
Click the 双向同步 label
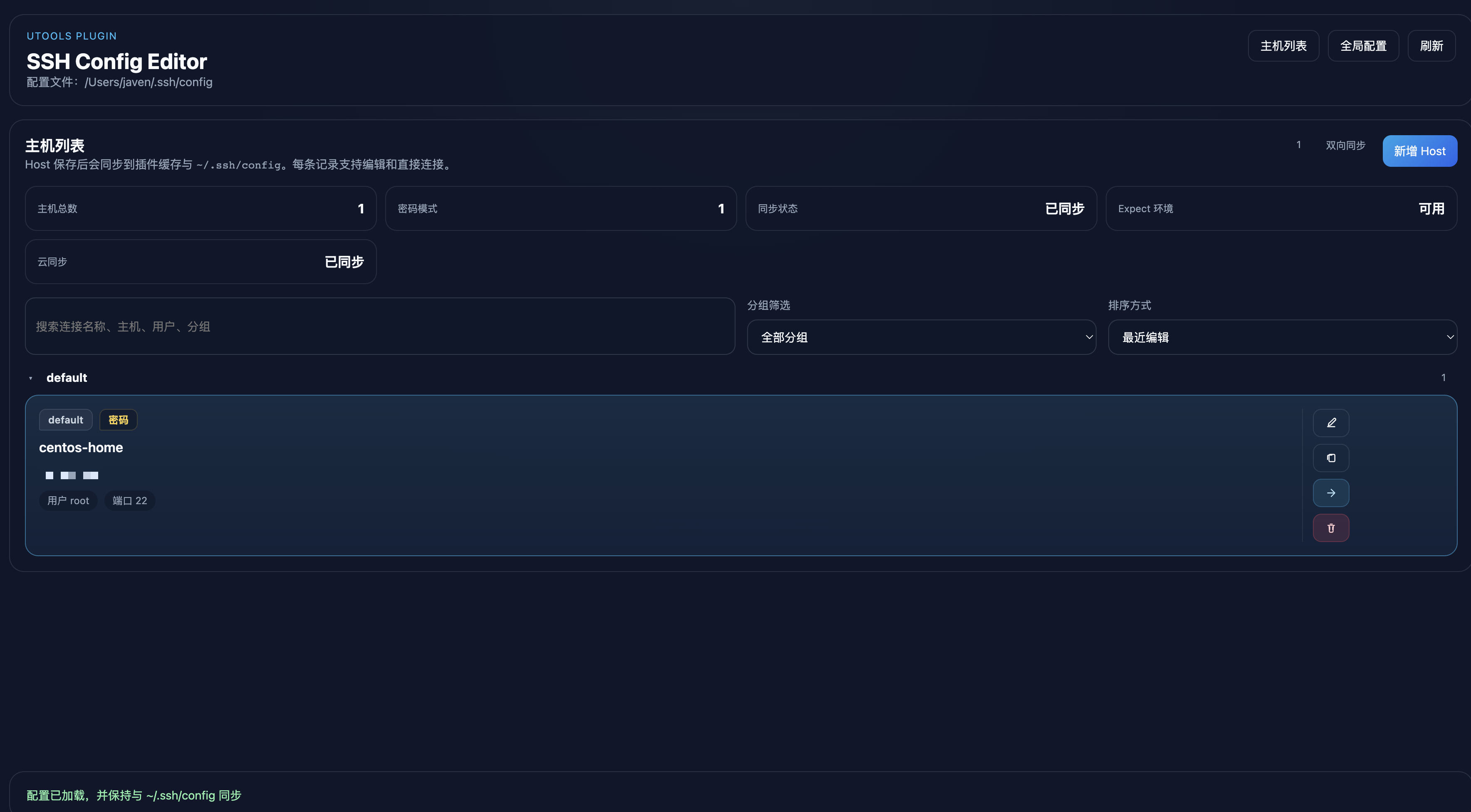click(1345, 146)
